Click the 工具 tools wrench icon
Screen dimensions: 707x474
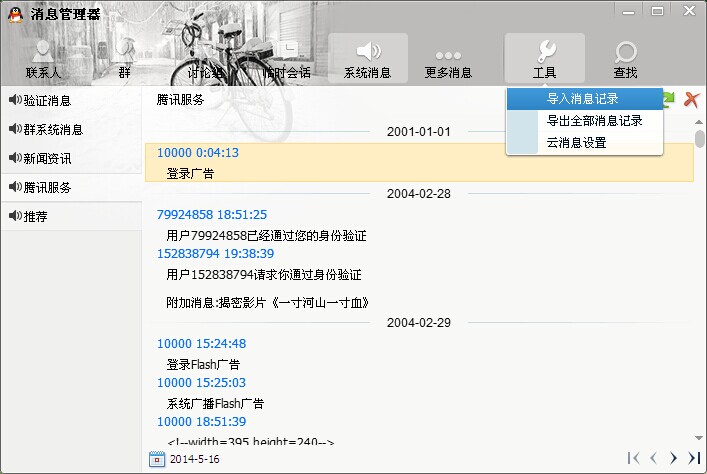(x=546, y=51)
